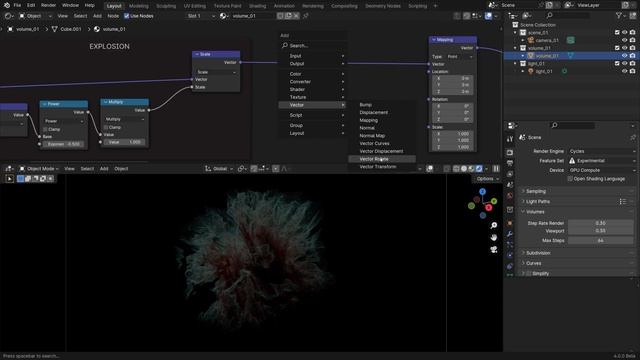The height and width of the screenshot is (360, 640).
Task: Open the Texture submenu in Add menu
Action: 313,97
